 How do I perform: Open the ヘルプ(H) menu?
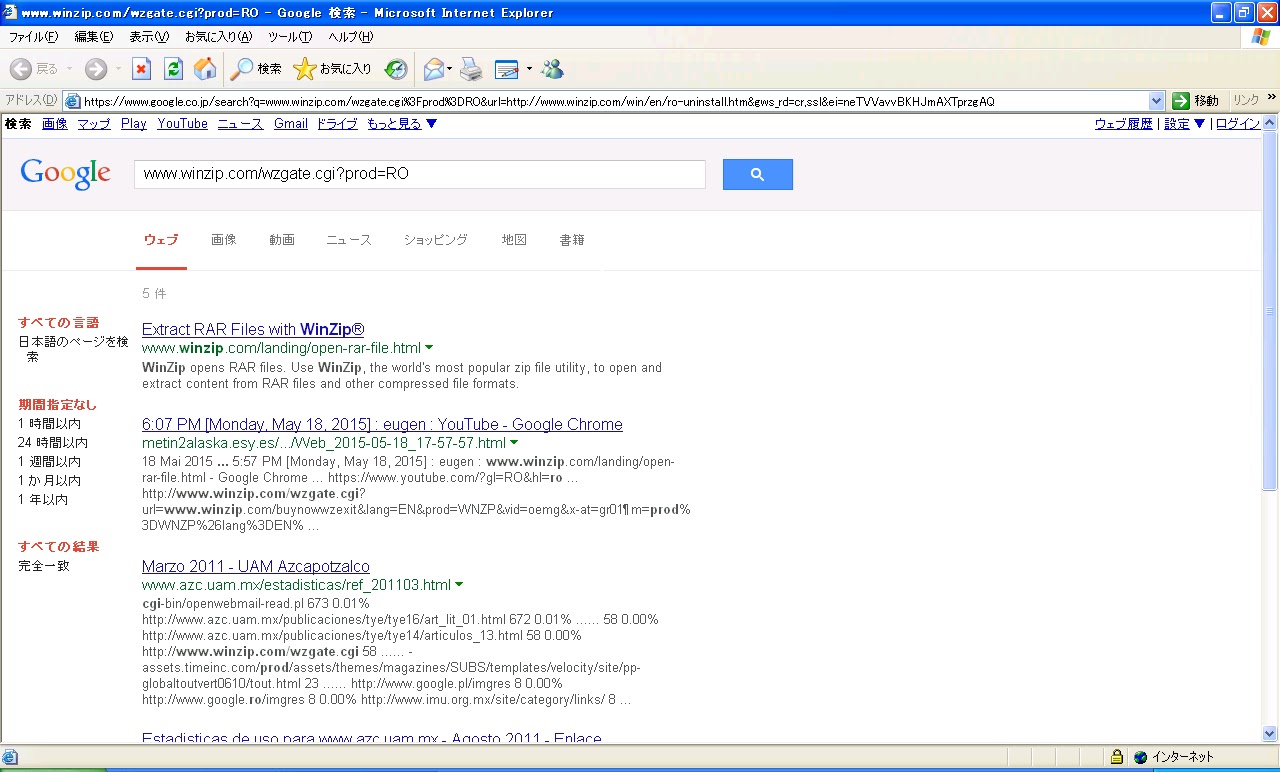point(351,37)
